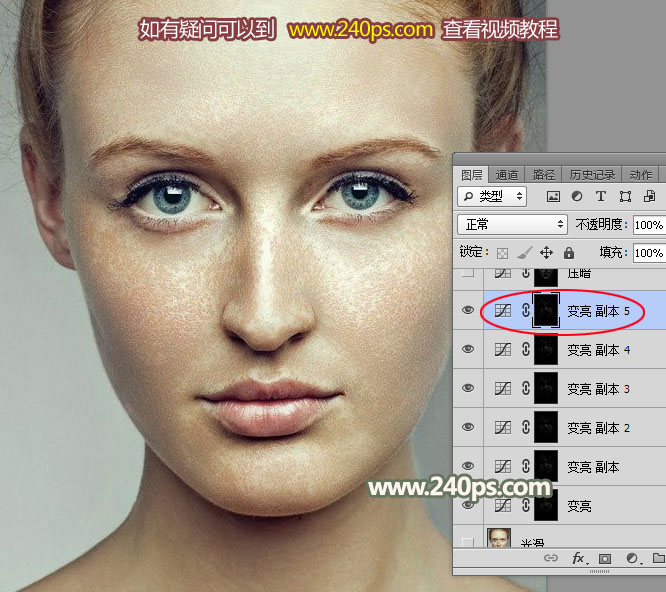Click curves icon of 变亮 副本 3 layer

coord(503,389)
